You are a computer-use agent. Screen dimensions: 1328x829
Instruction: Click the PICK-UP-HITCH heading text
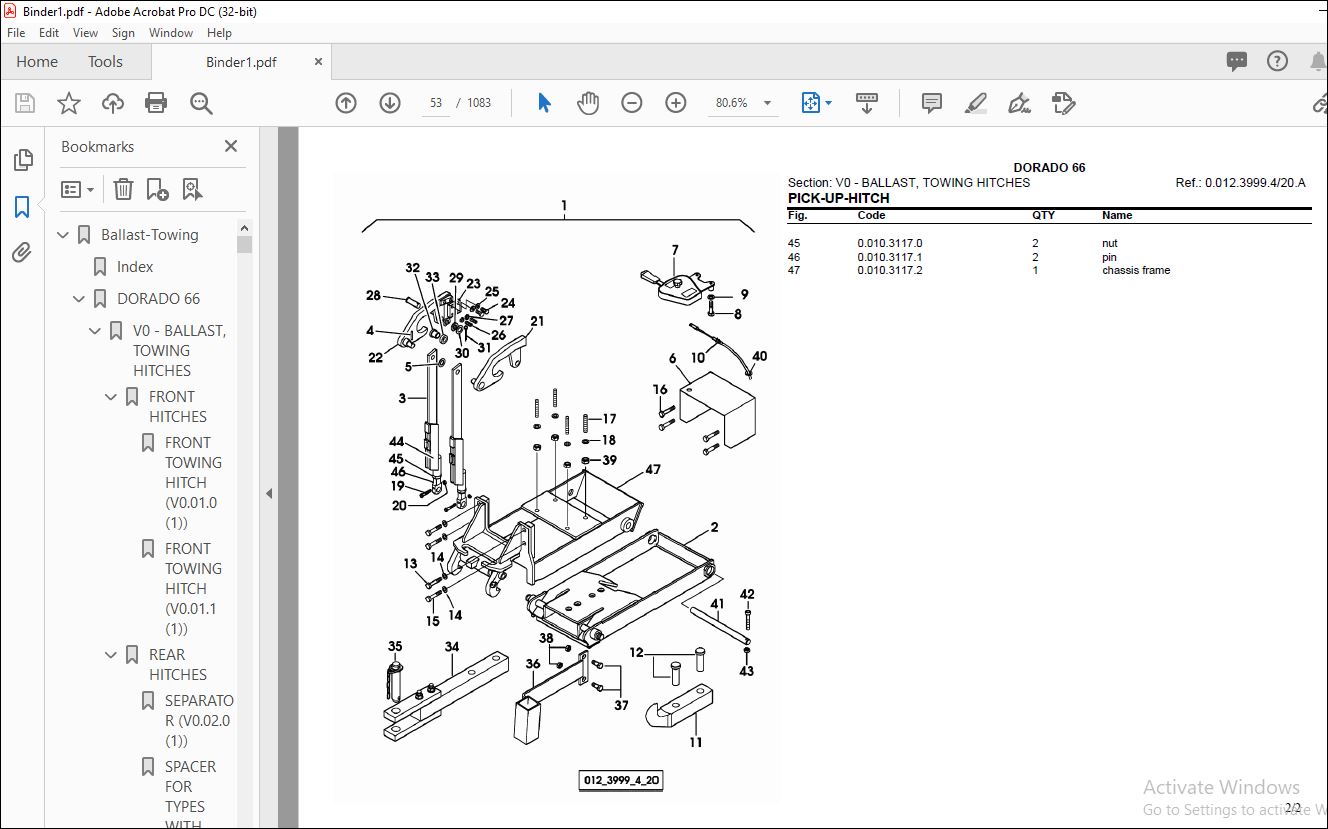pyautogui.click(x=838, y=198)
